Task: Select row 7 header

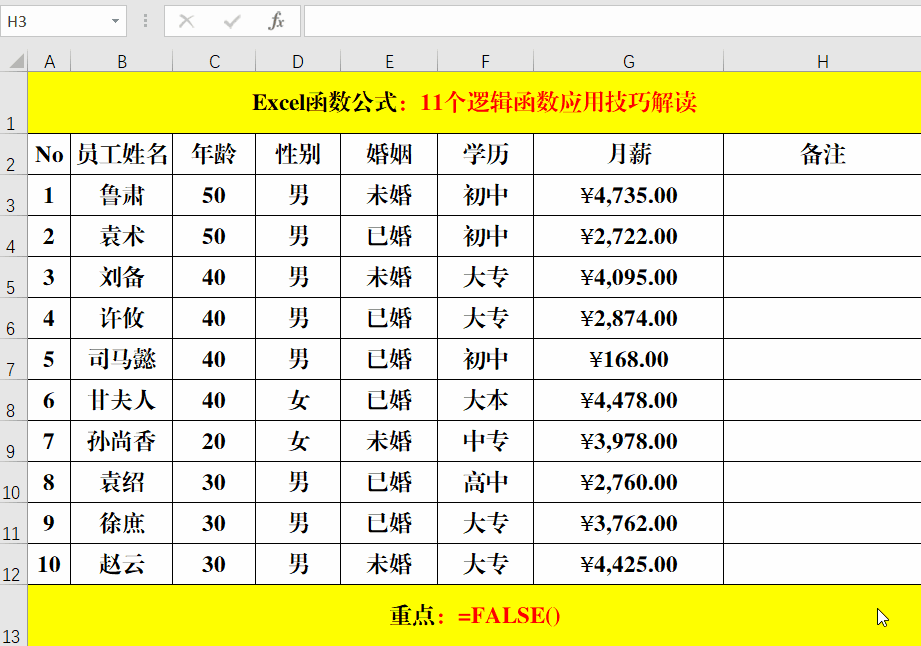Action: pos(14,359)
